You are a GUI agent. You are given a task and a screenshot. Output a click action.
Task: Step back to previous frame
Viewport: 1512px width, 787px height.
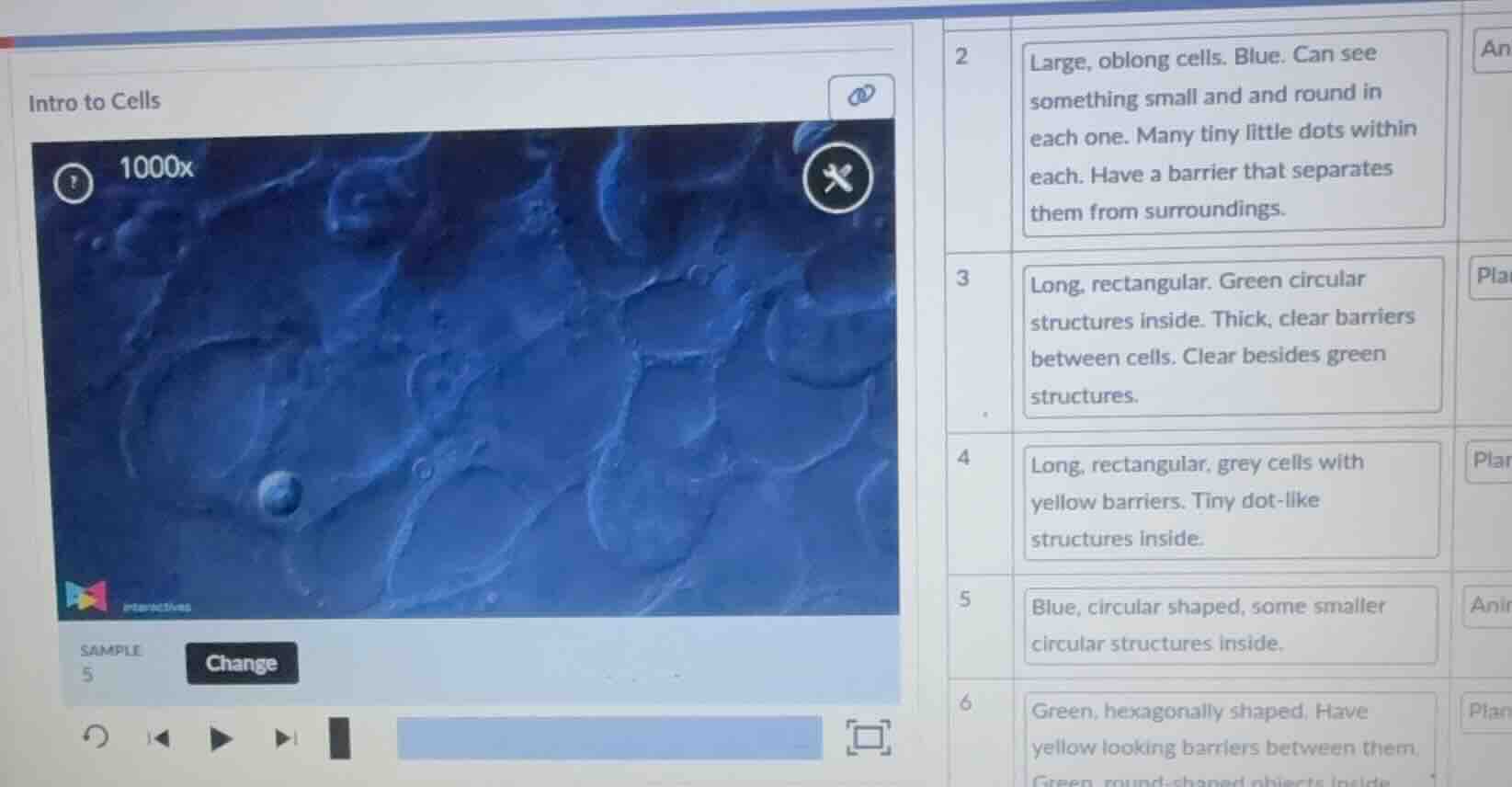[x=159, y=737]
